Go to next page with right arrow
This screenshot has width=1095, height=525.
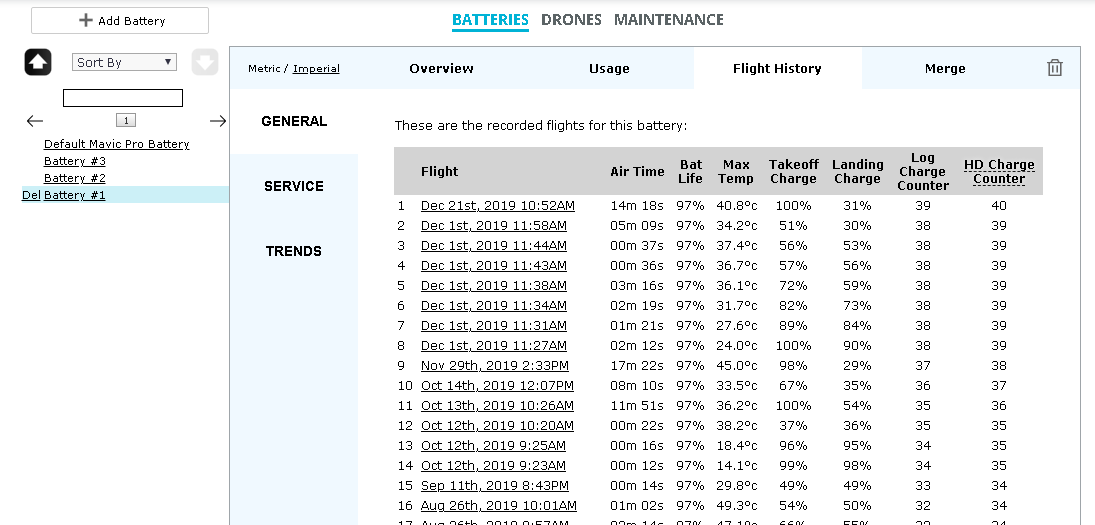coord(218,121)
